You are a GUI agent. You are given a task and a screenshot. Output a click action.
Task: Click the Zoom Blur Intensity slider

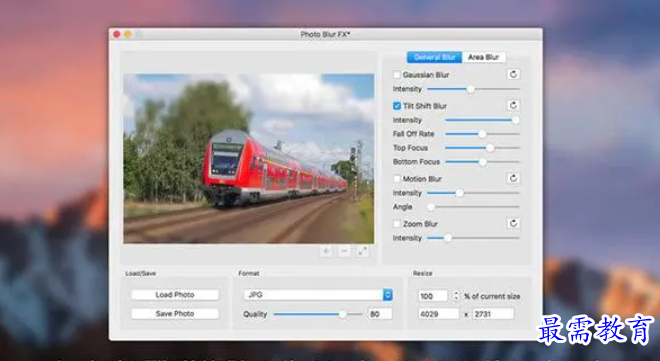click(x=474, y=238)
